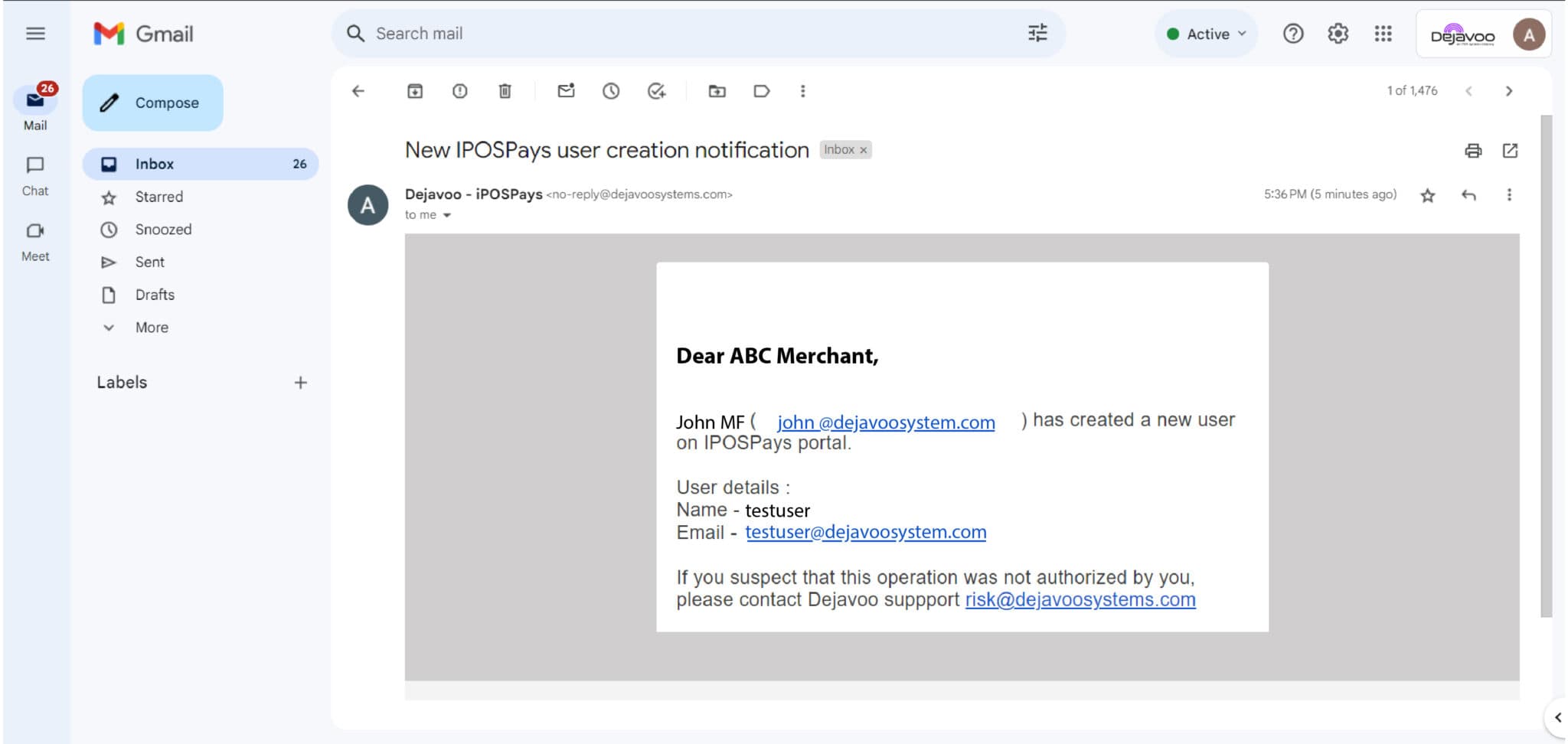1568x744 pixels.
Task: Open the Active status dropdown
Action: point(1206,34)
